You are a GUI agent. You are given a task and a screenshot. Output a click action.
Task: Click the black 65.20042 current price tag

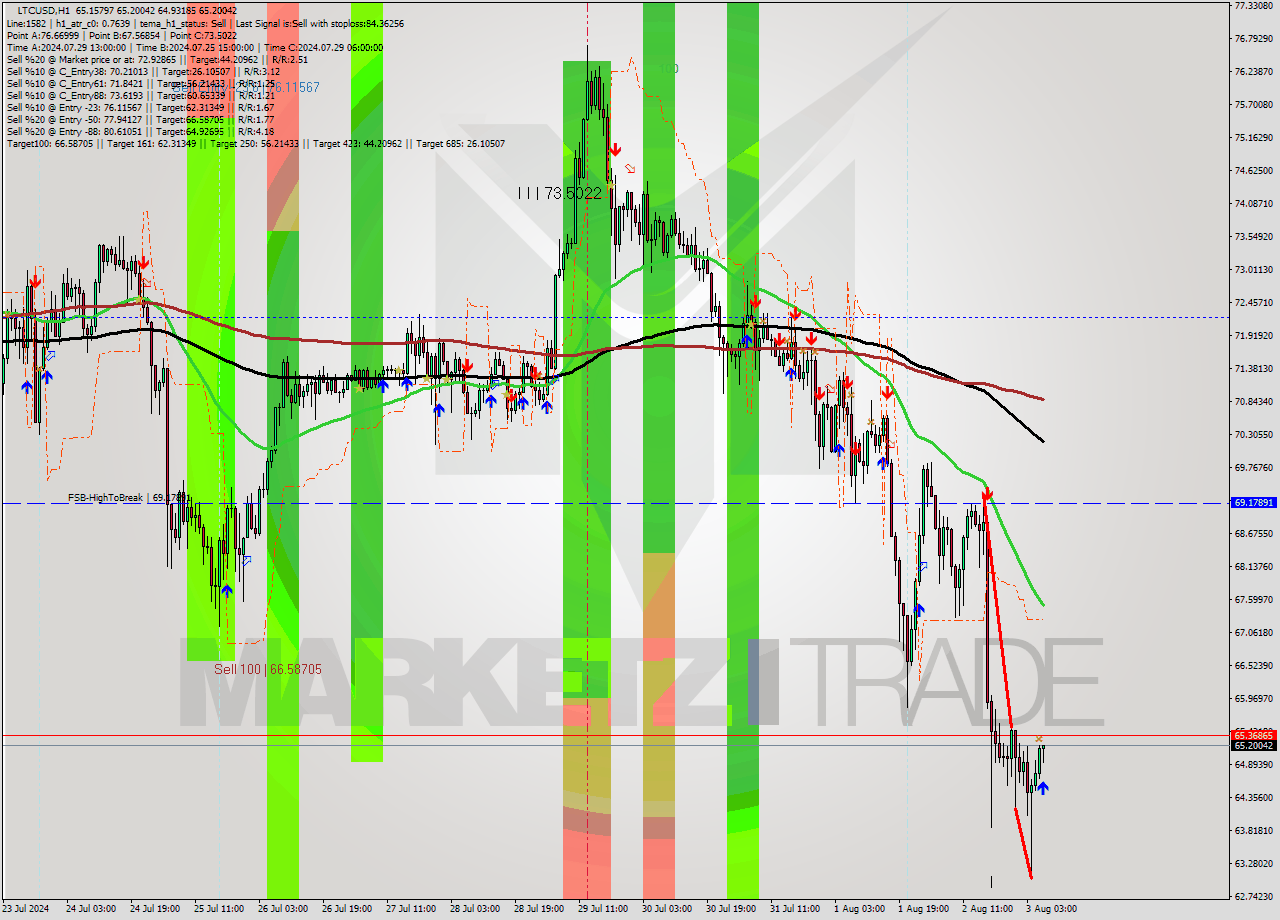click(x=1253, y=745)
